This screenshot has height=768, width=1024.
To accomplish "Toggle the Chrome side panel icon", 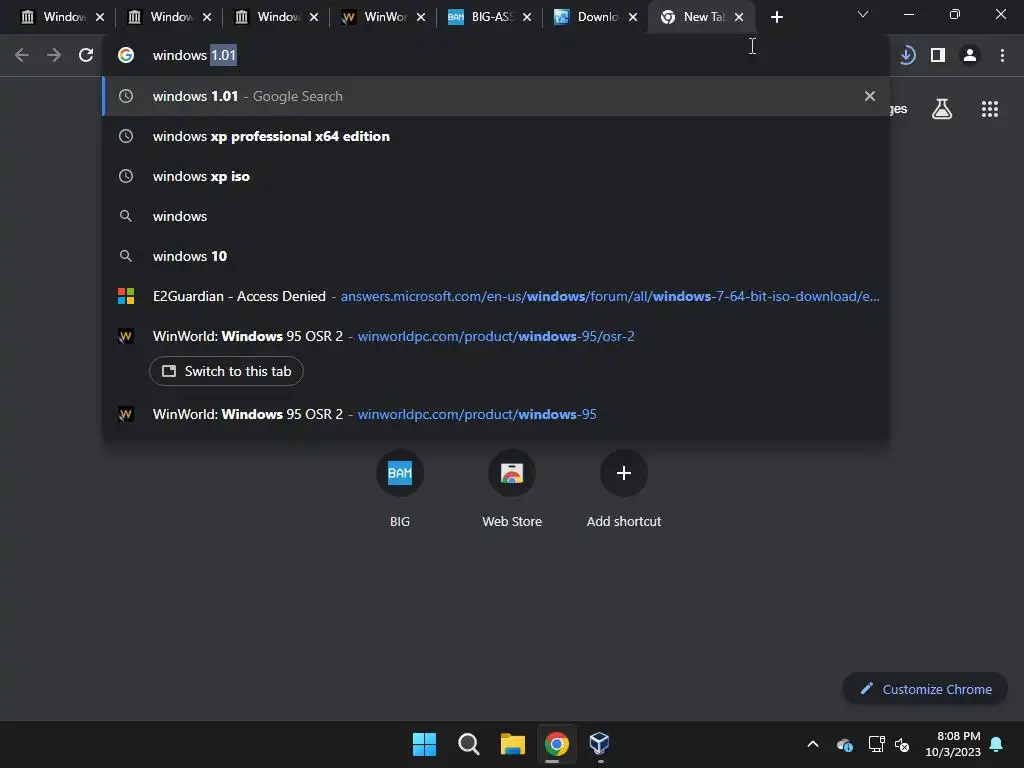I will tap(938, 56).
